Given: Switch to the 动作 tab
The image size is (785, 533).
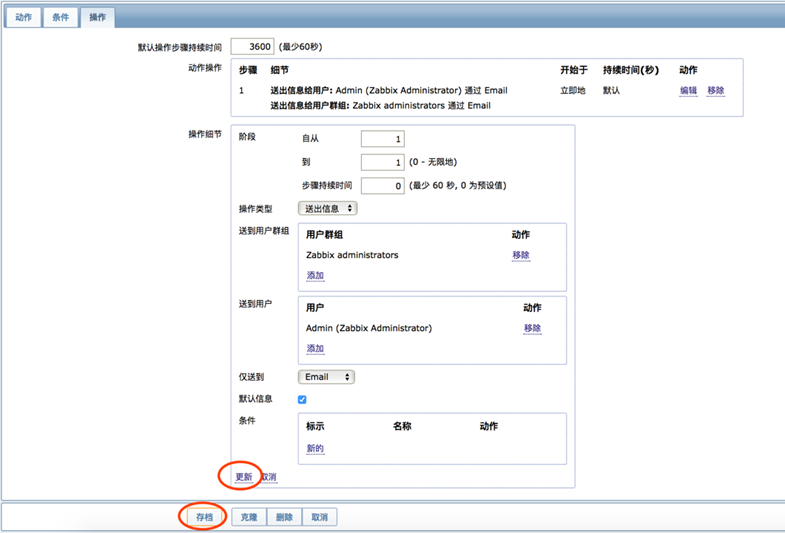Looking at the screenshot, I should (x=23, y=18).
